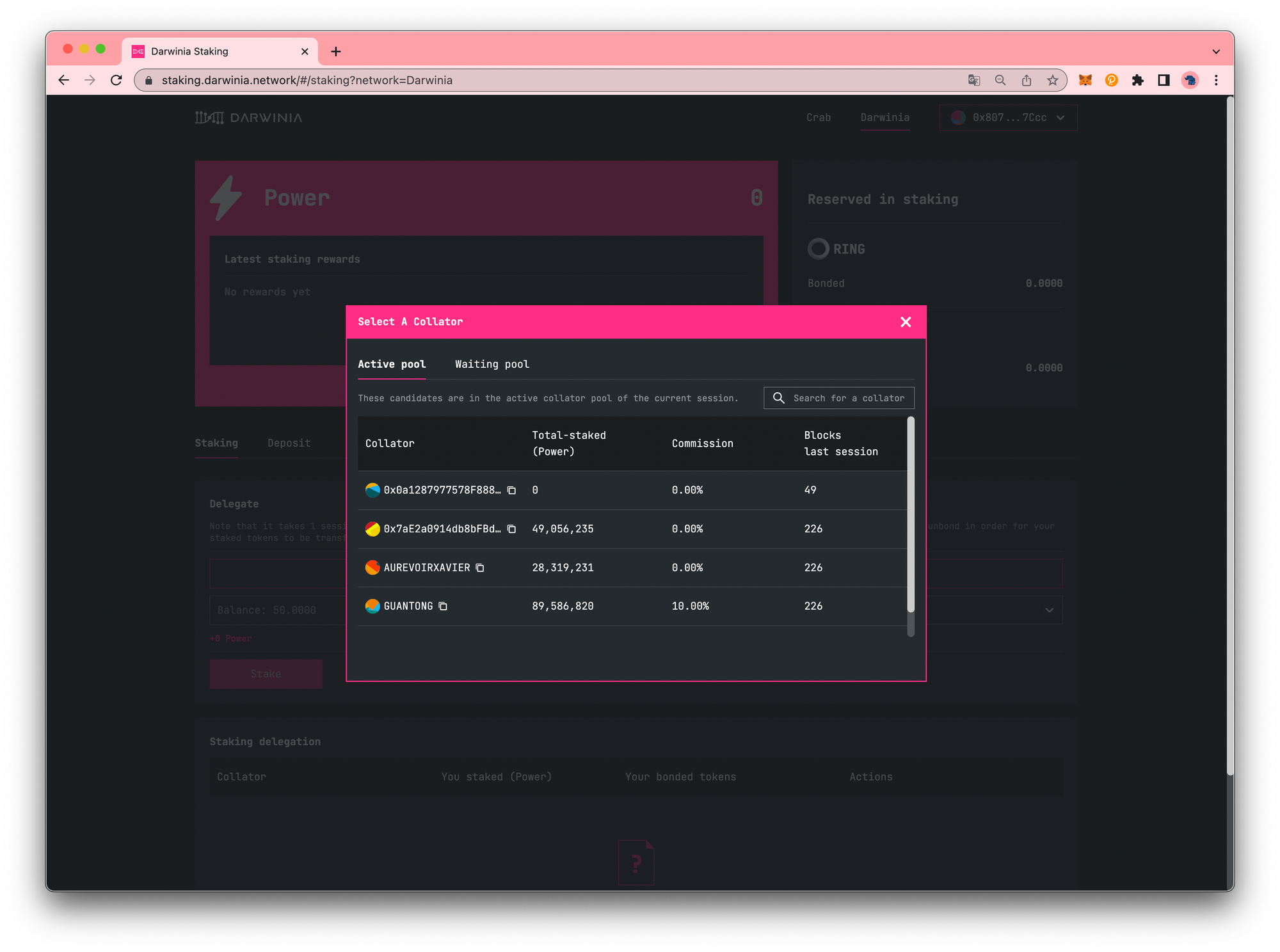Close the Select A Collator dialog
The width and height of the screenshot is (1280, 952).
click(x=905, y=322)
